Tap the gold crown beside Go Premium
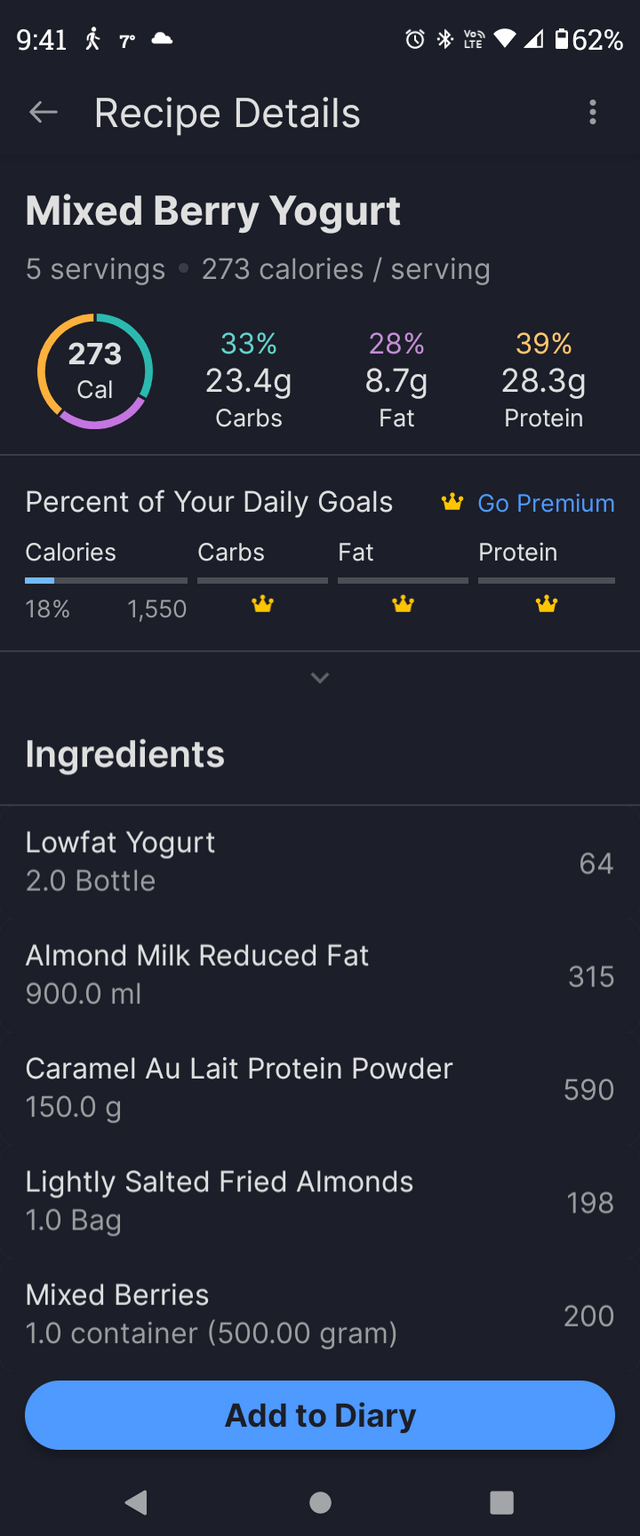This screenshot has height=1536, width=640. tap(453, 503)
